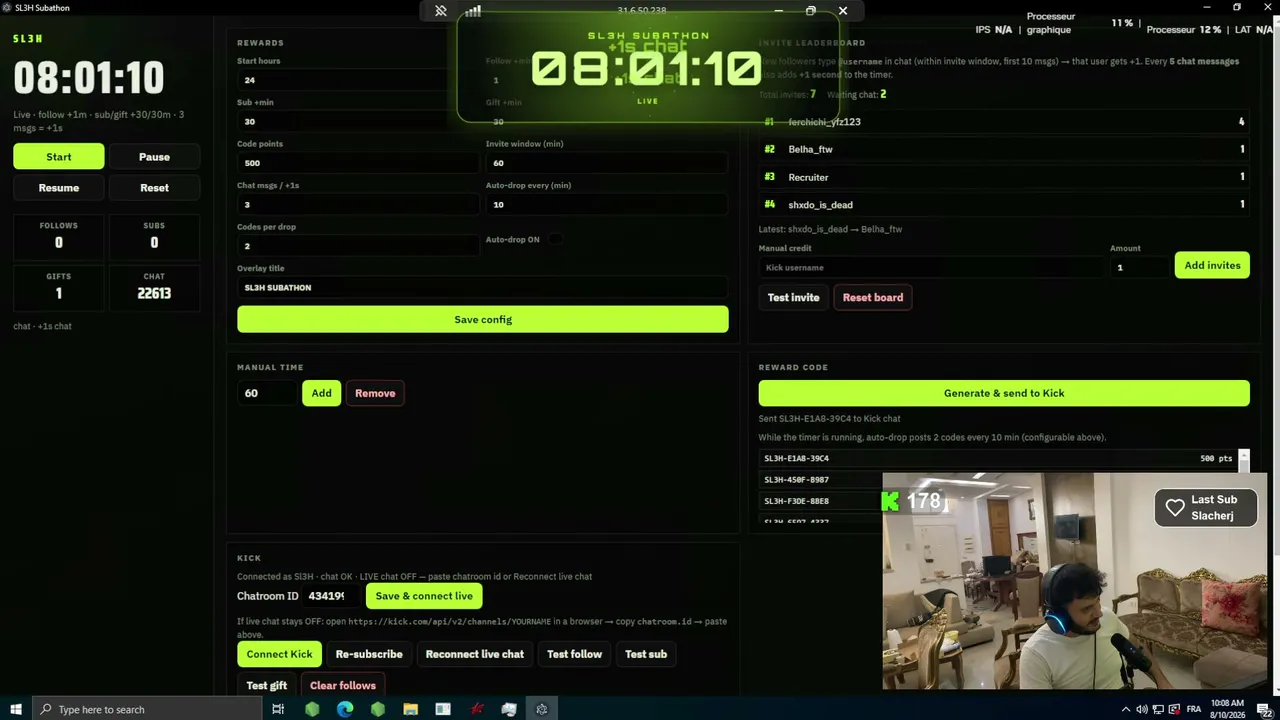Click the Kick viewer count logo
The width and height of the screenshot is (1280, 720).
[x=890, y=501]
